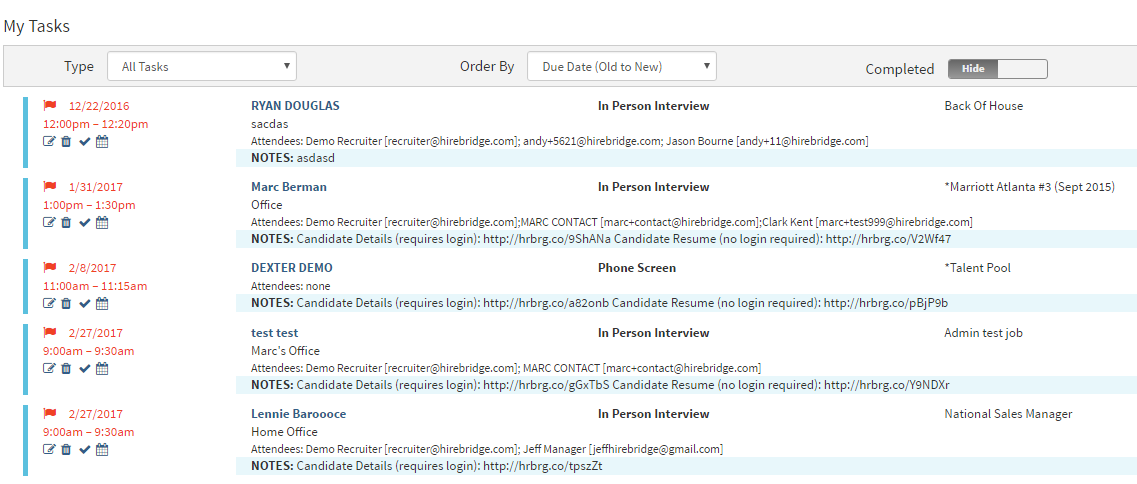Click the DEXTER DEMO candidate name
The width and height of the screenshot is (1137, 484).
[291, 268]
